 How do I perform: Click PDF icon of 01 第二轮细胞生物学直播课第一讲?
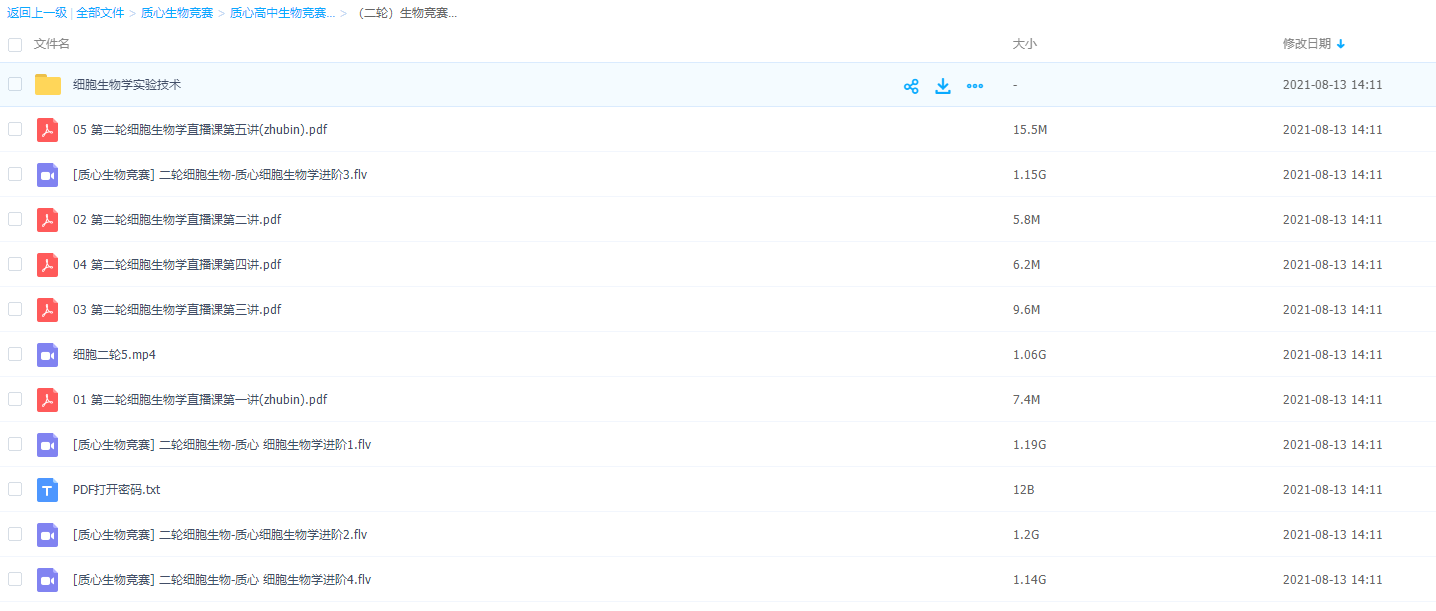click(x=47, y=400)
